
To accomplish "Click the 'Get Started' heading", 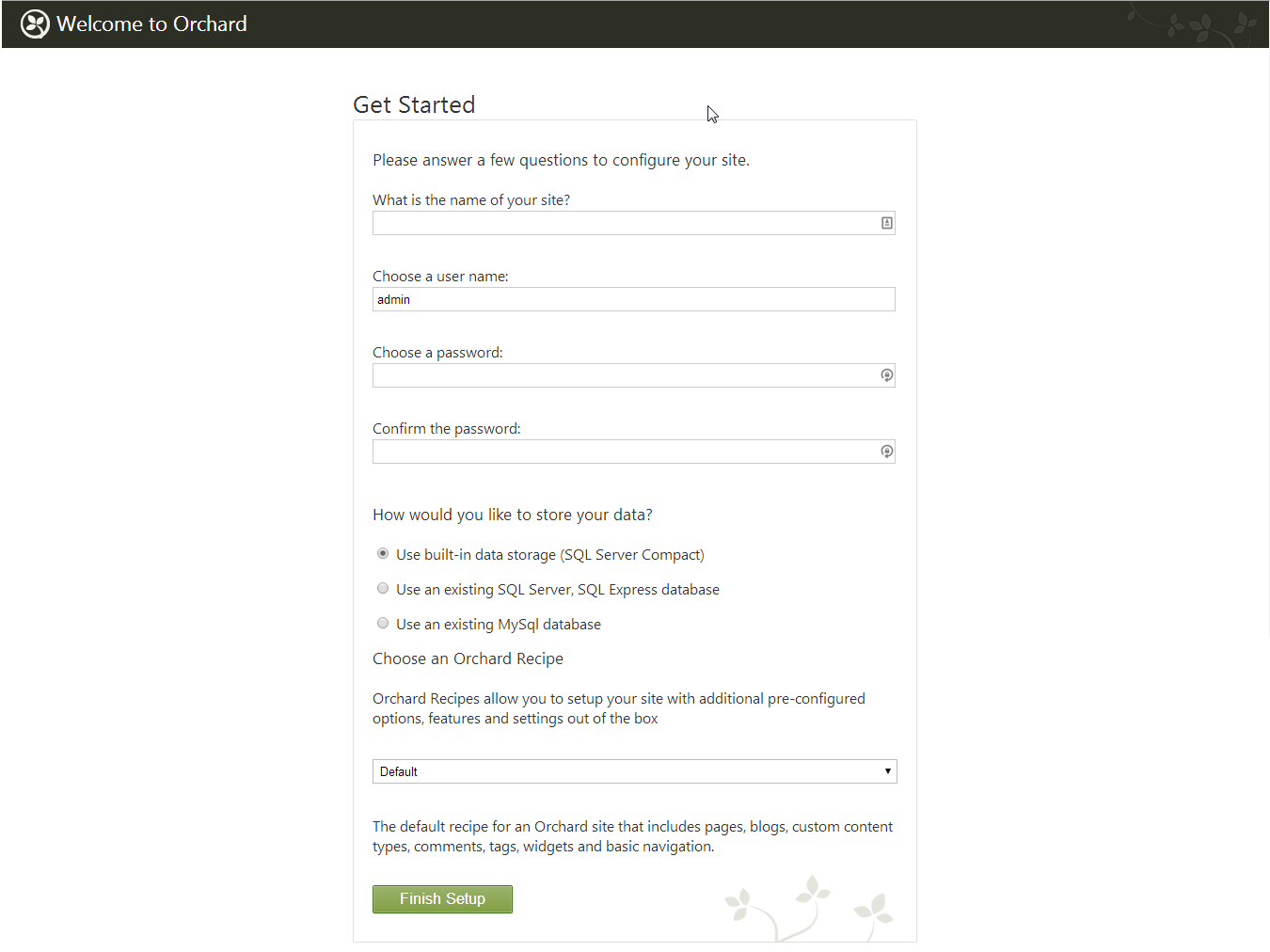I will [x=414, y=104].
